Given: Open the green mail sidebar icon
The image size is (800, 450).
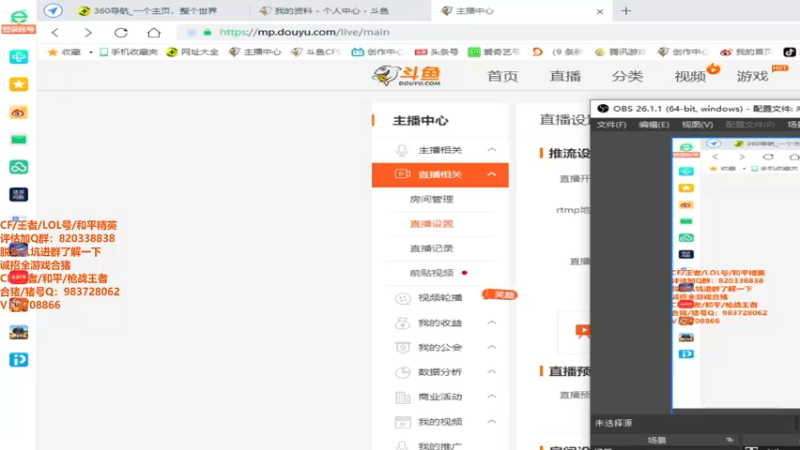Looking at the screenshot, I should coord(18,139).
